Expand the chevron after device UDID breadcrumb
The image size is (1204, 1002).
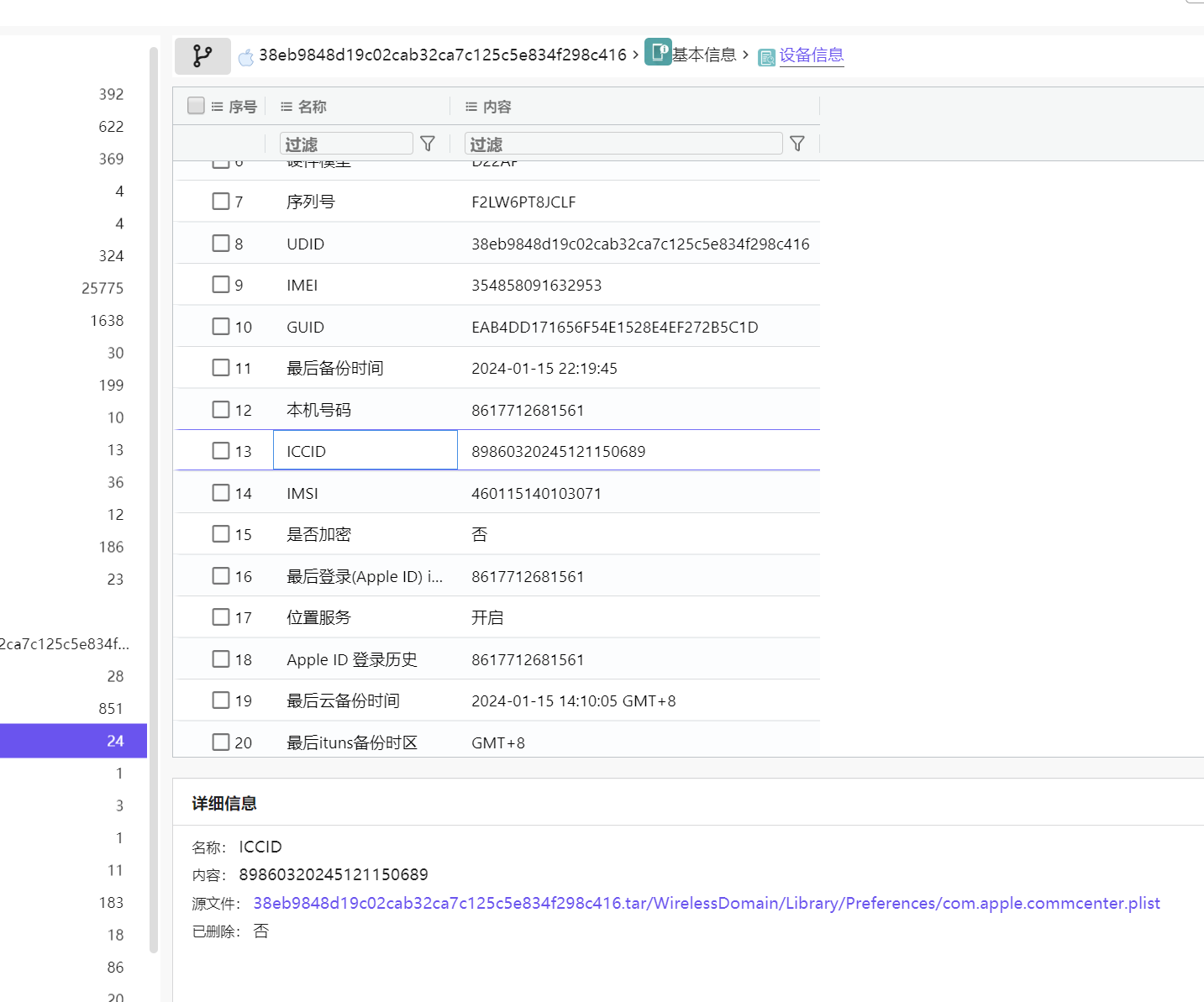pos(635,55)
